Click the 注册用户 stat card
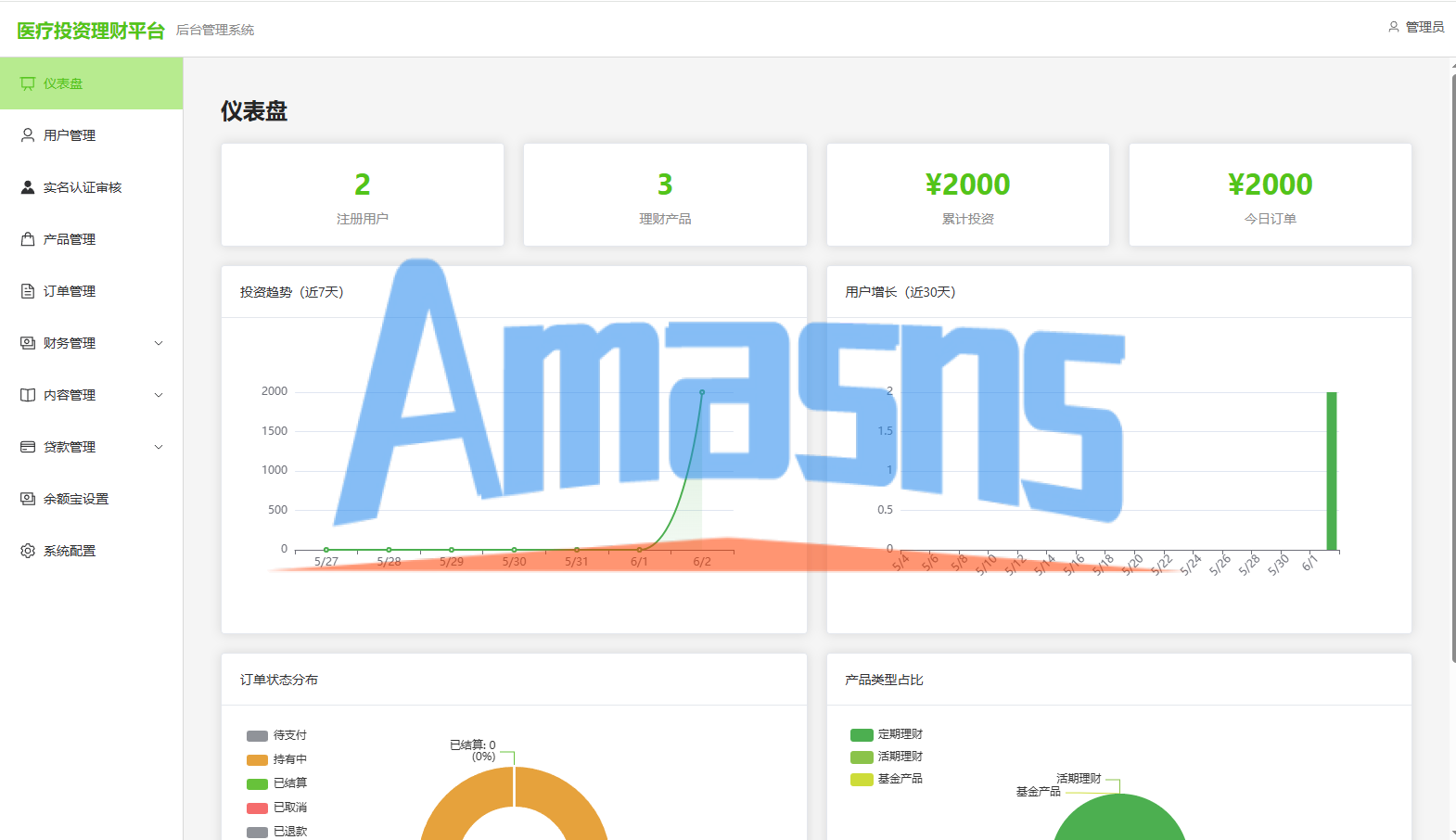Screen dimensions: 1456x840 363,195
